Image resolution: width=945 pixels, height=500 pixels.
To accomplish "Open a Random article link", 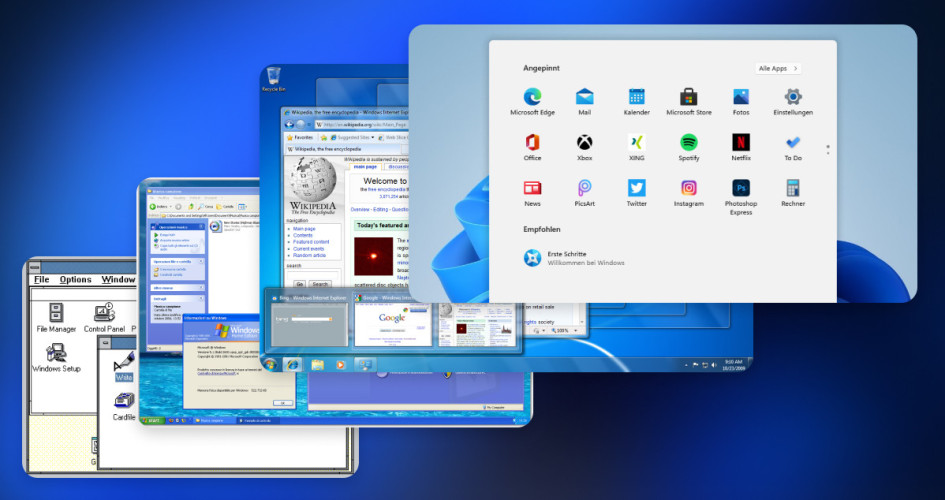I will click(x=309, y=255).
